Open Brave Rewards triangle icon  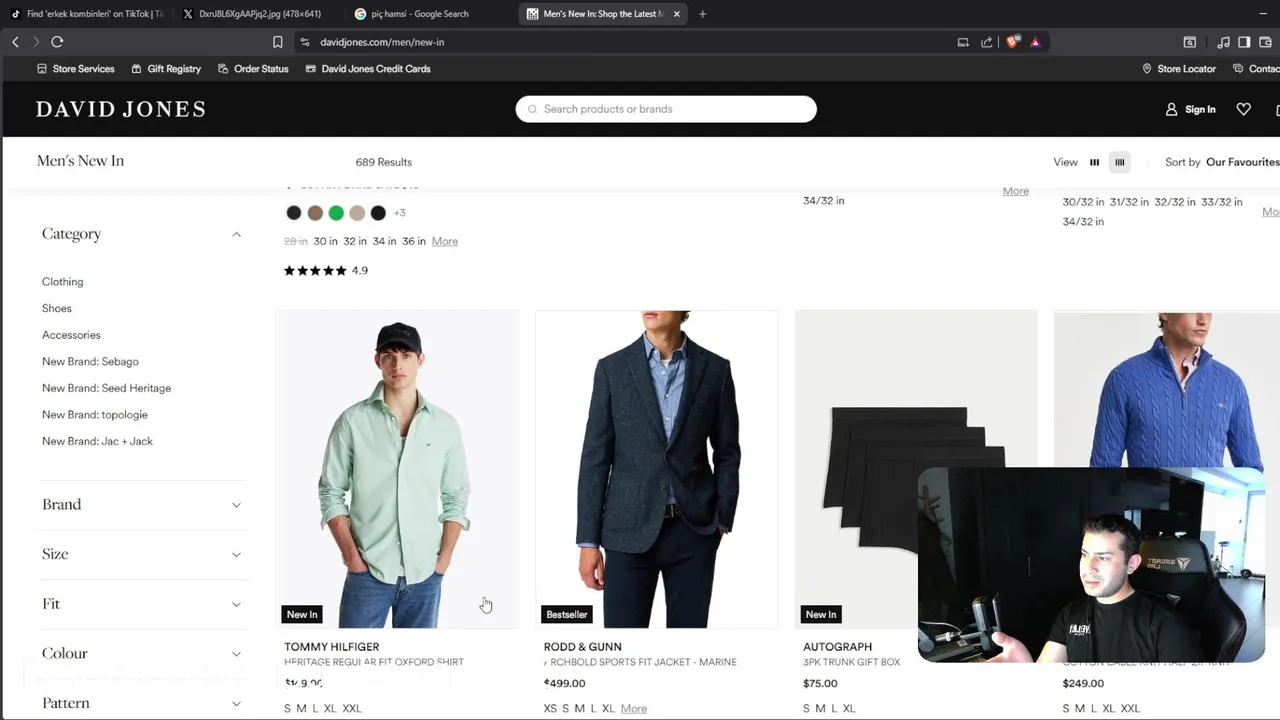coord(1035,42)
